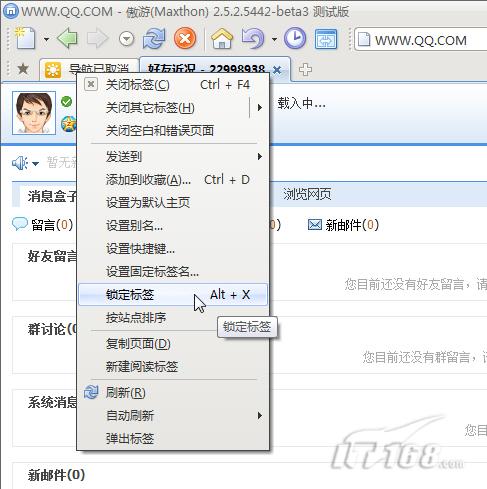
Task: Click the Refresh icon in the toolbar
Action: coord(154,38)
